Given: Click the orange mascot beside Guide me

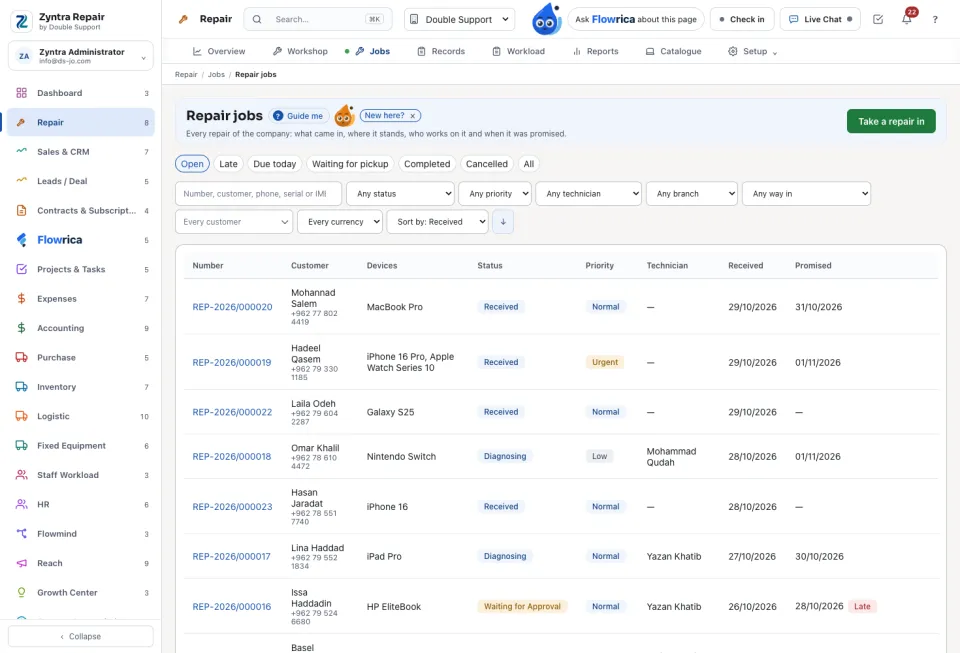Looking at the screenshot, I should point(345,115).
